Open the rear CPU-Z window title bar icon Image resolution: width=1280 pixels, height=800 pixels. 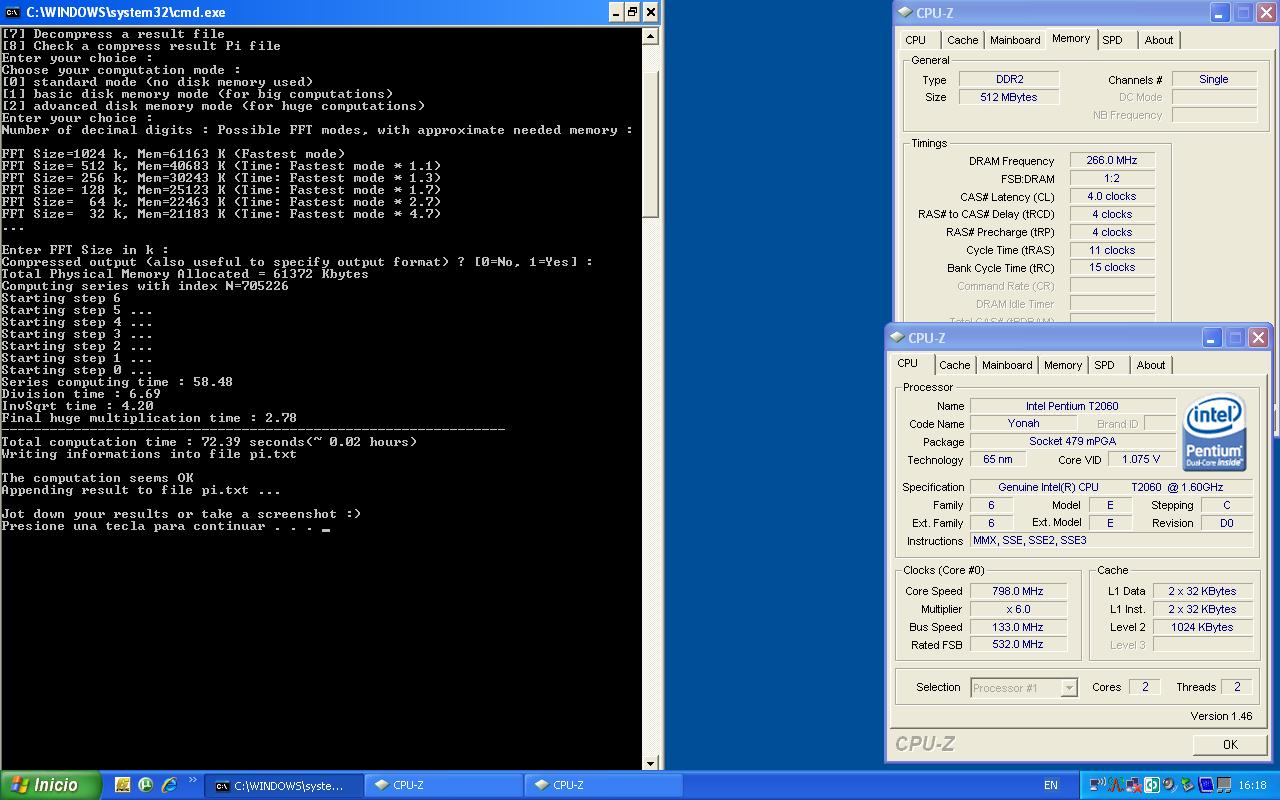(x=905, y=13)
